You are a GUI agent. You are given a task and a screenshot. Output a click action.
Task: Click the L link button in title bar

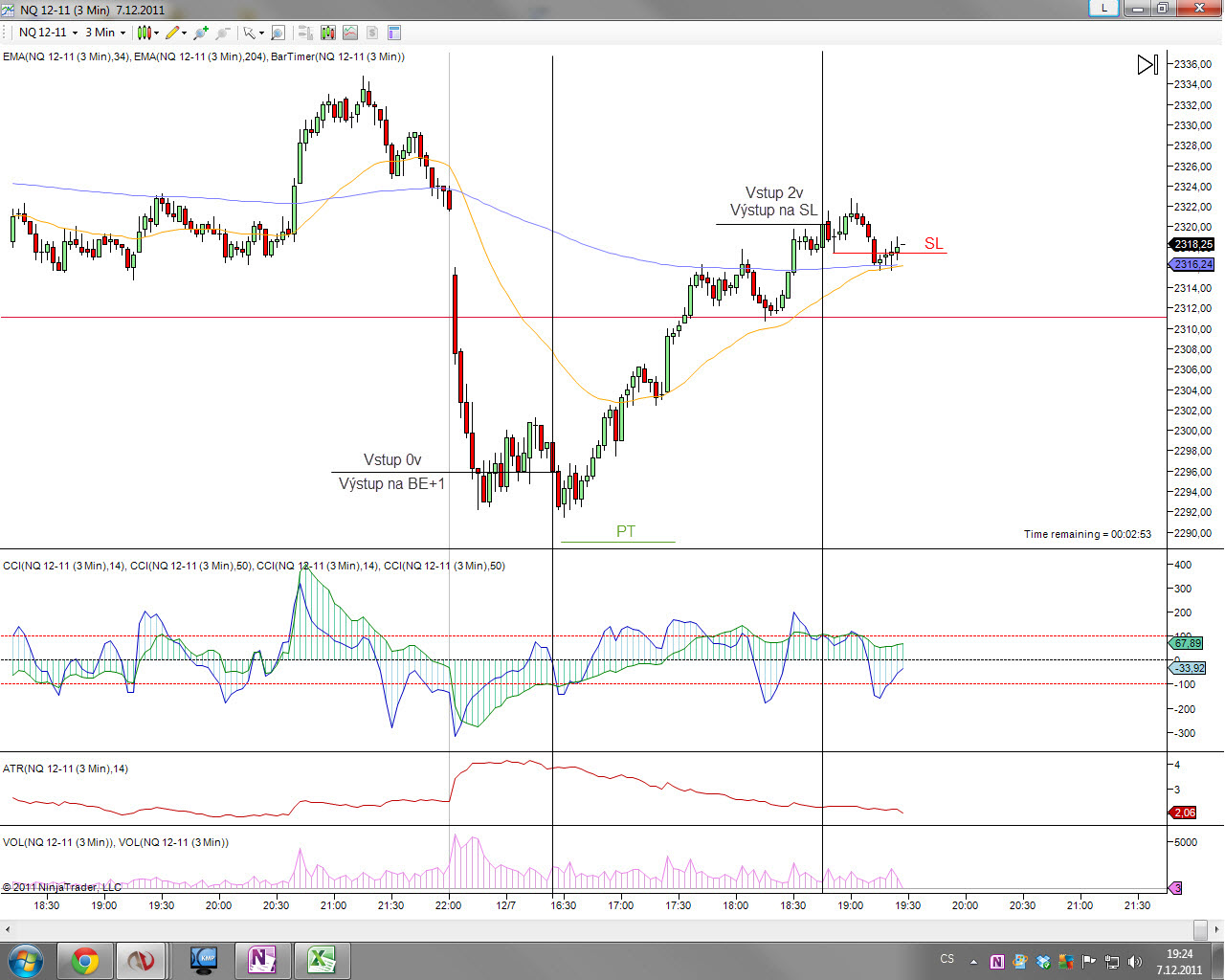click(1104, 8)
